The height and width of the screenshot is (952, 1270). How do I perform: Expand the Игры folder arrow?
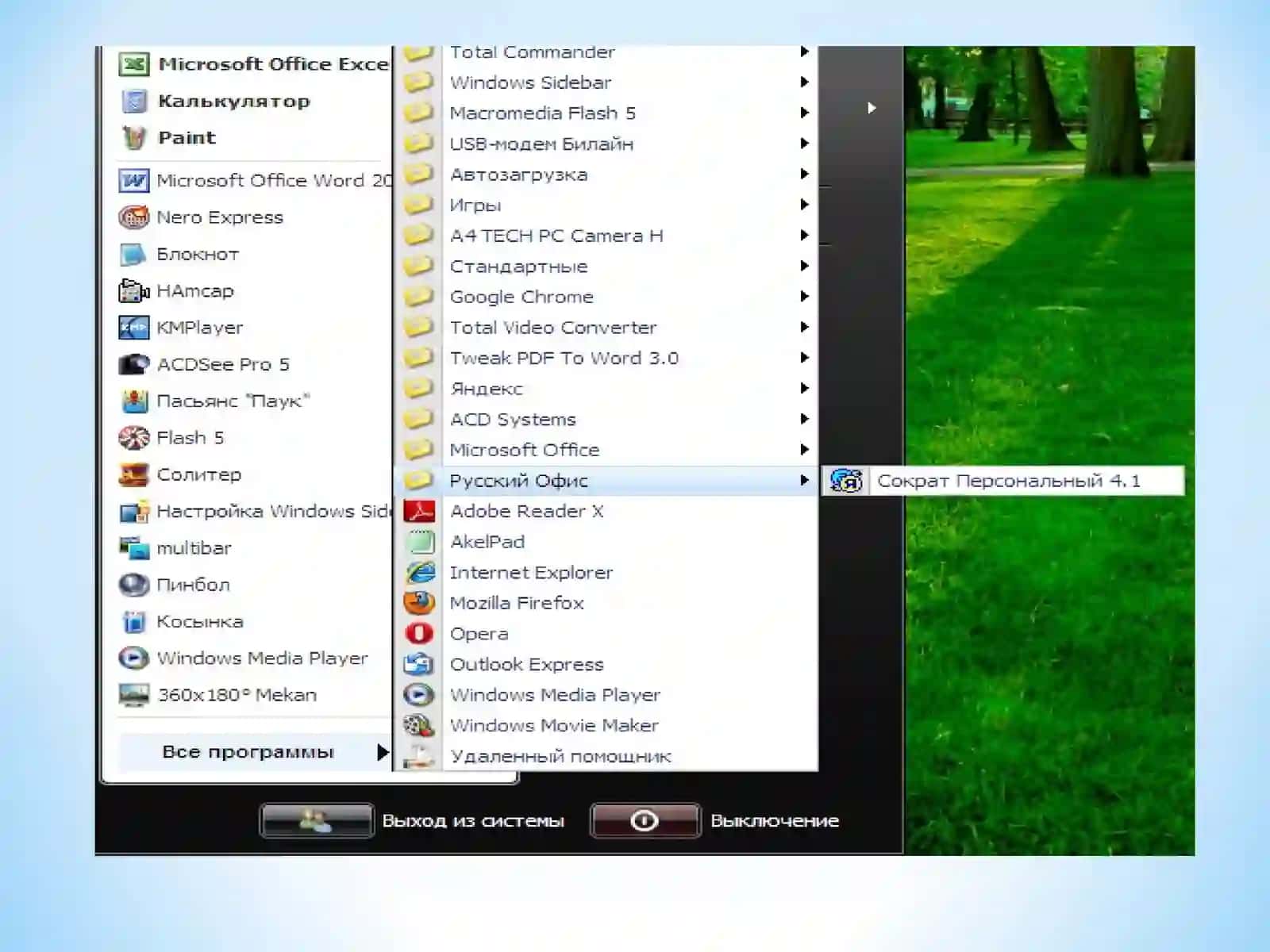tap(804, 205)
